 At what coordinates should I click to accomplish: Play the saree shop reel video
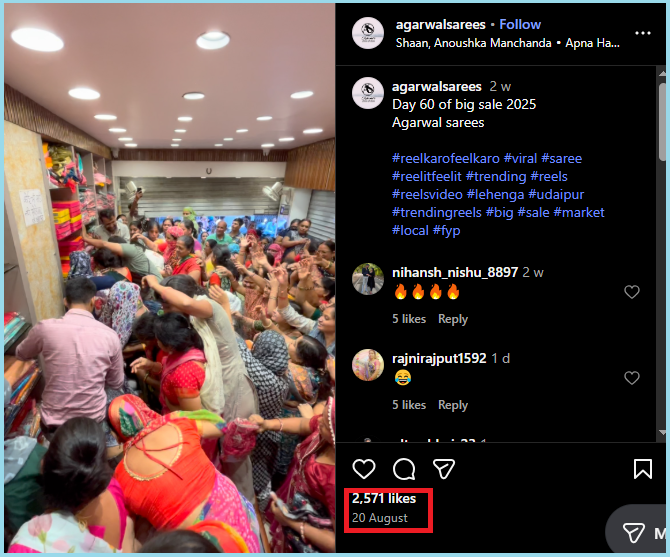(x=170, y=278)
